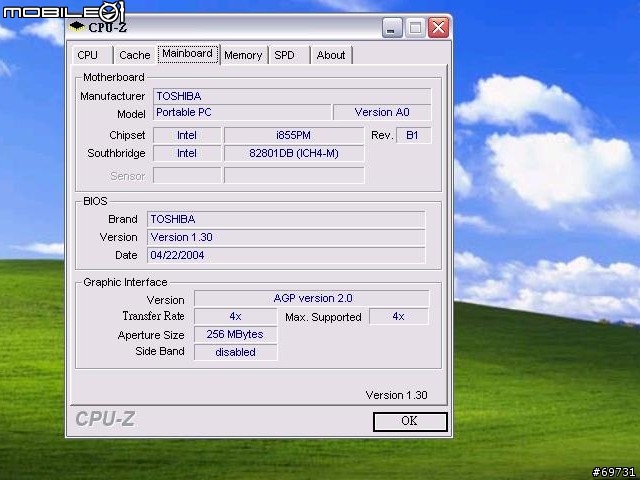Click the CPU-Z title bar icon

[x=77, y=27]
